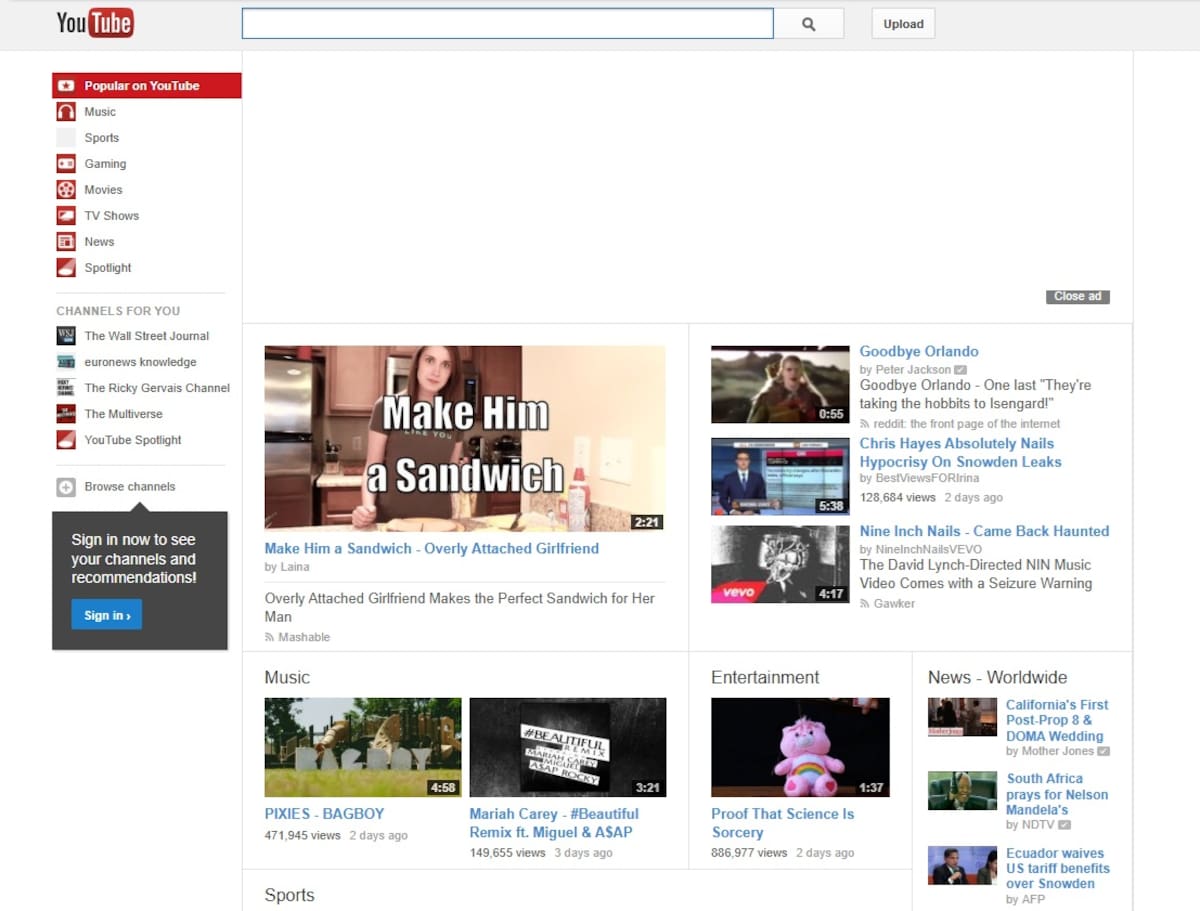Click the Nine Inch Nails vevo thumbnail

point(780,565)
